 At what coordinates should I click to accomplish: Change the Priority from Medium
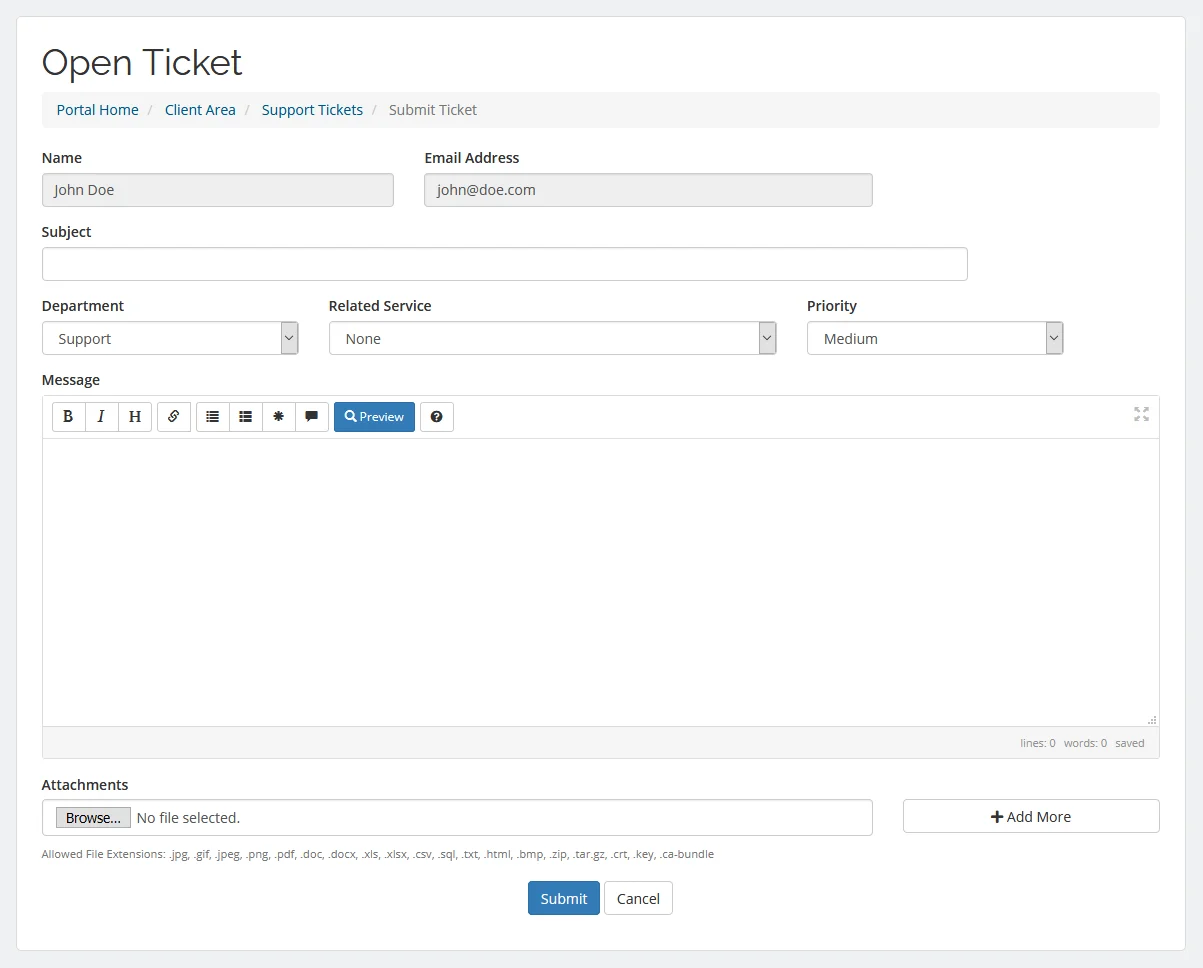pos(934,338)
